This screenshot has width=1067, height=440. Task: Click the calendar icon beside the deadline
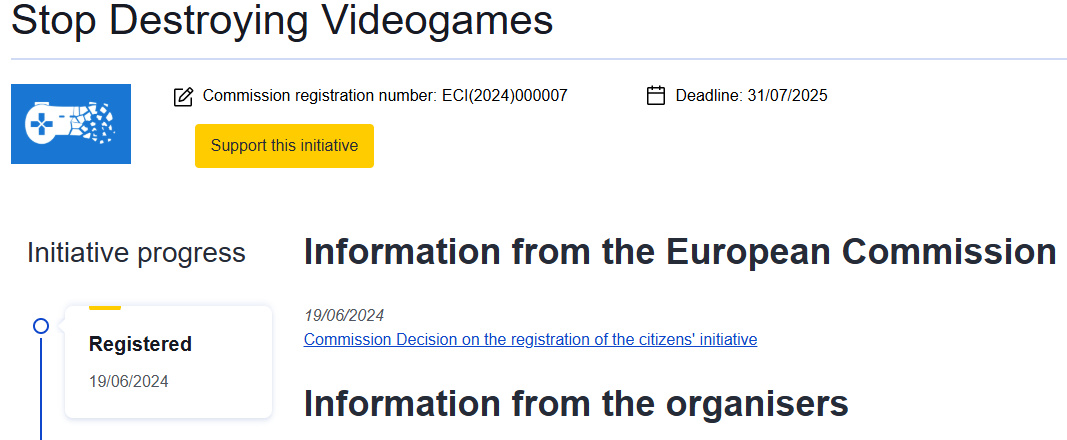[656, 96]
